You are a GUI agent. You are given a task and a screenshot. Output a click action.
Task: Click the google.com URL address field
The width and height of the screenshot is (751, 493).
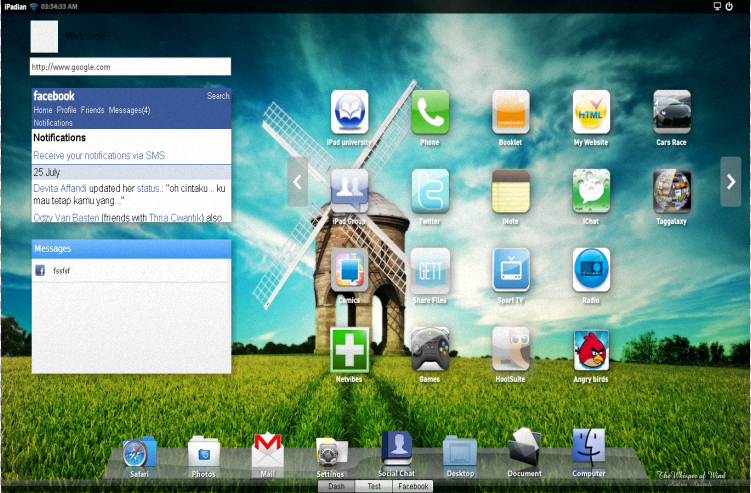(x=130, y=67)
